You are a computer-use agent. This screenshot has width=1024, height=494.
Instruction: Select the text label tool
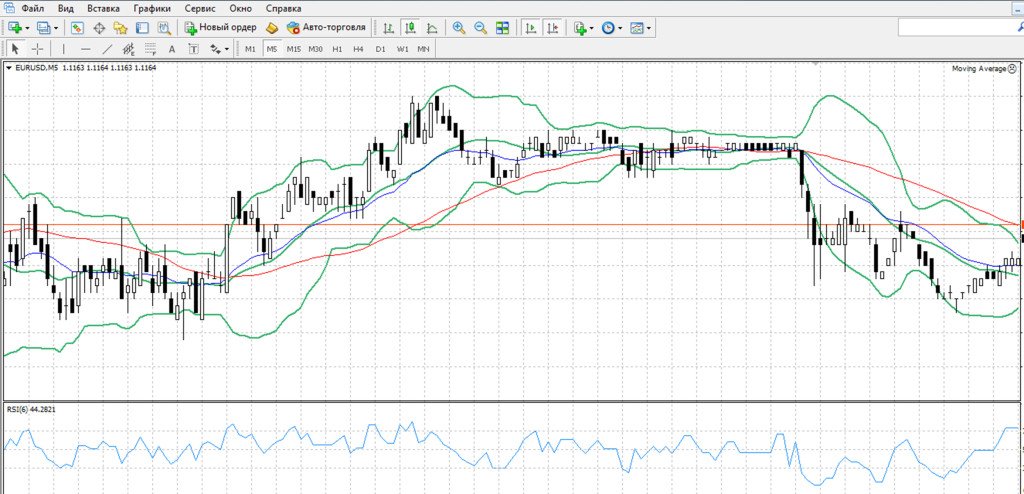pos(171,48)
